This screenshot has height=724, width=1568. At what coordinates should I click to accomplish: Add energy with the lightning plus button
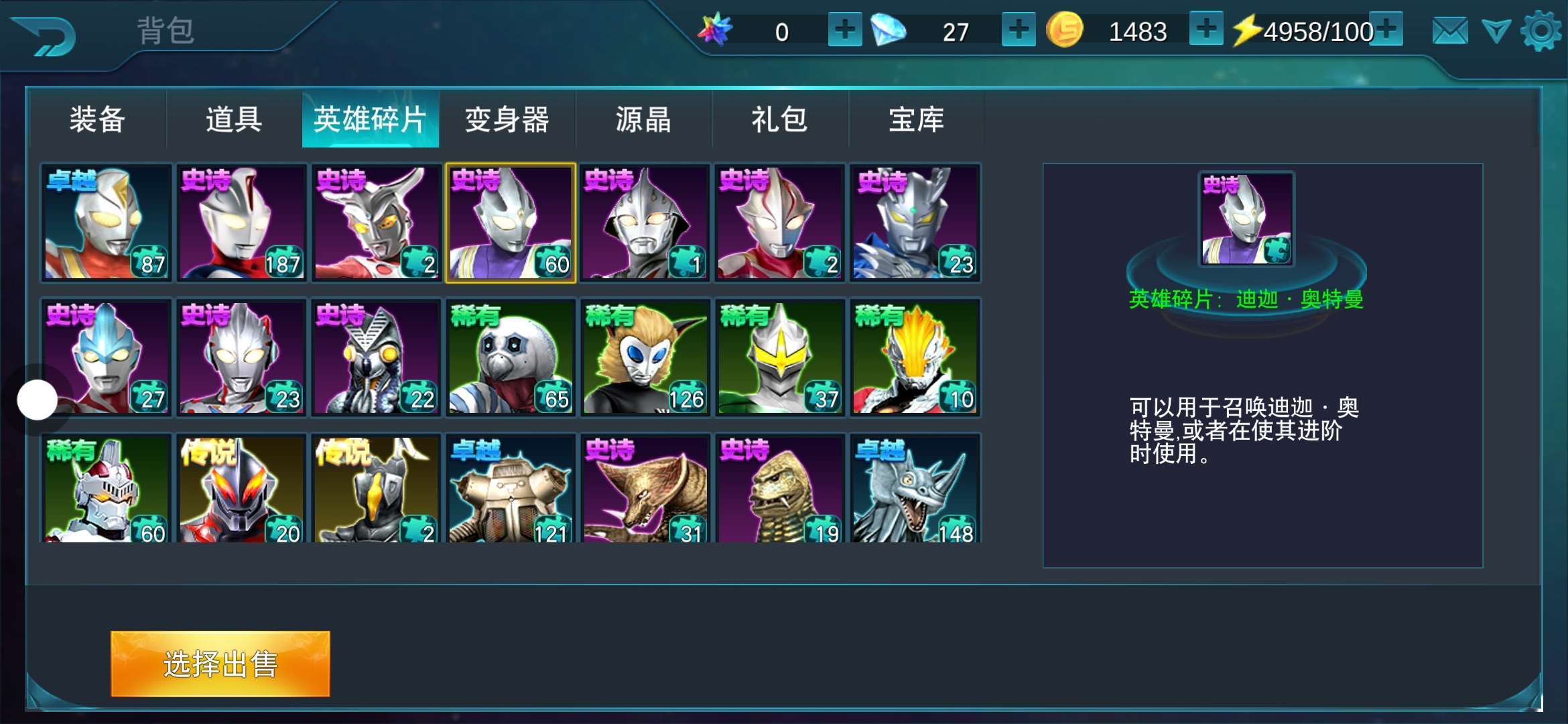pos(1386,29)
